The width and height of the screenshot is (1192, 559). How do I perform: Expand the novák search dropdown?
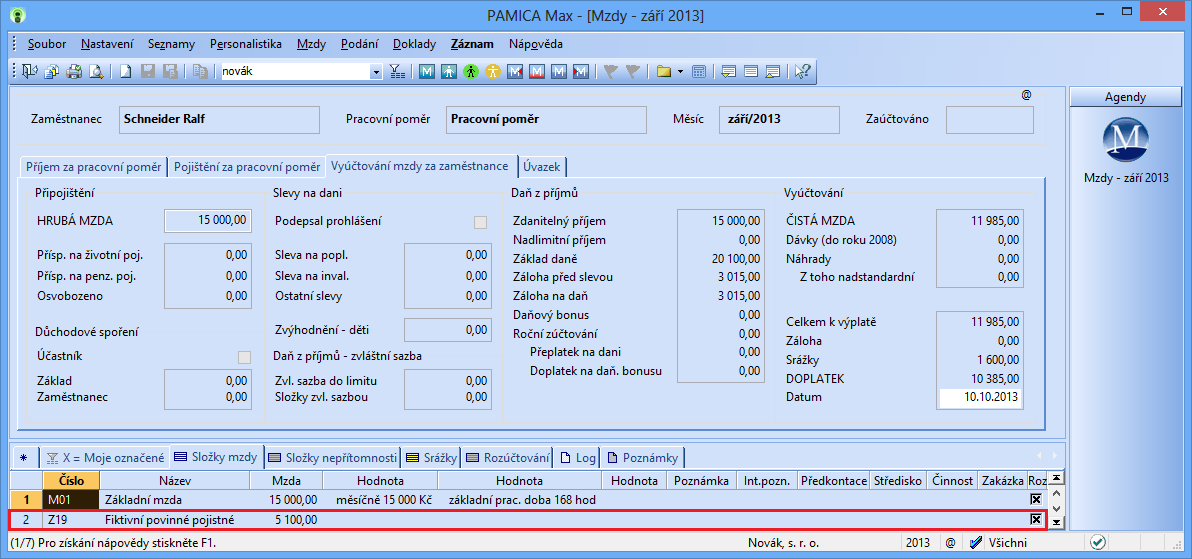coord(376,72)
